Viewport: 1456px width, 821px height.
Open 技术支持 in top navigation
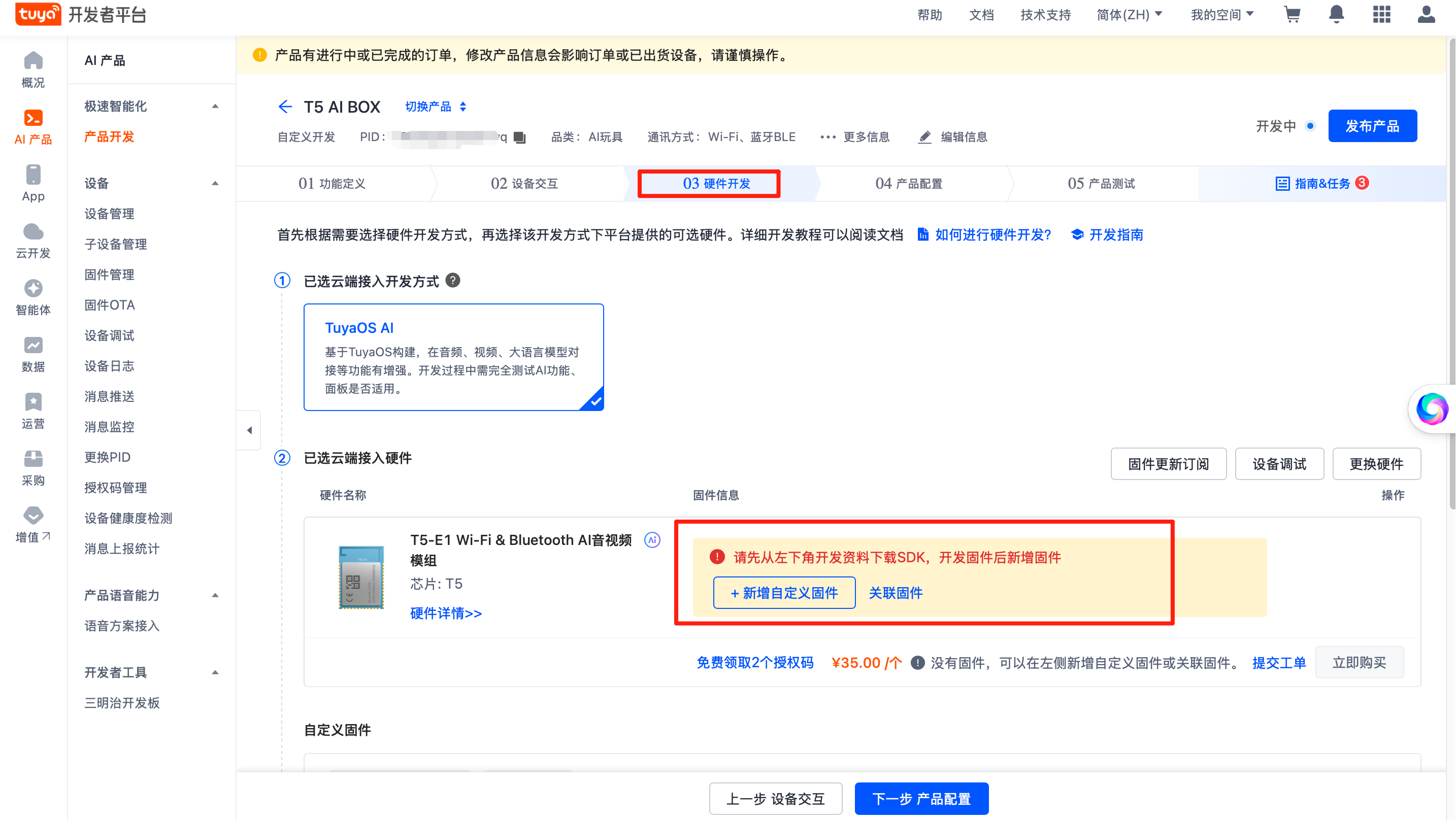coord(1045,14)
